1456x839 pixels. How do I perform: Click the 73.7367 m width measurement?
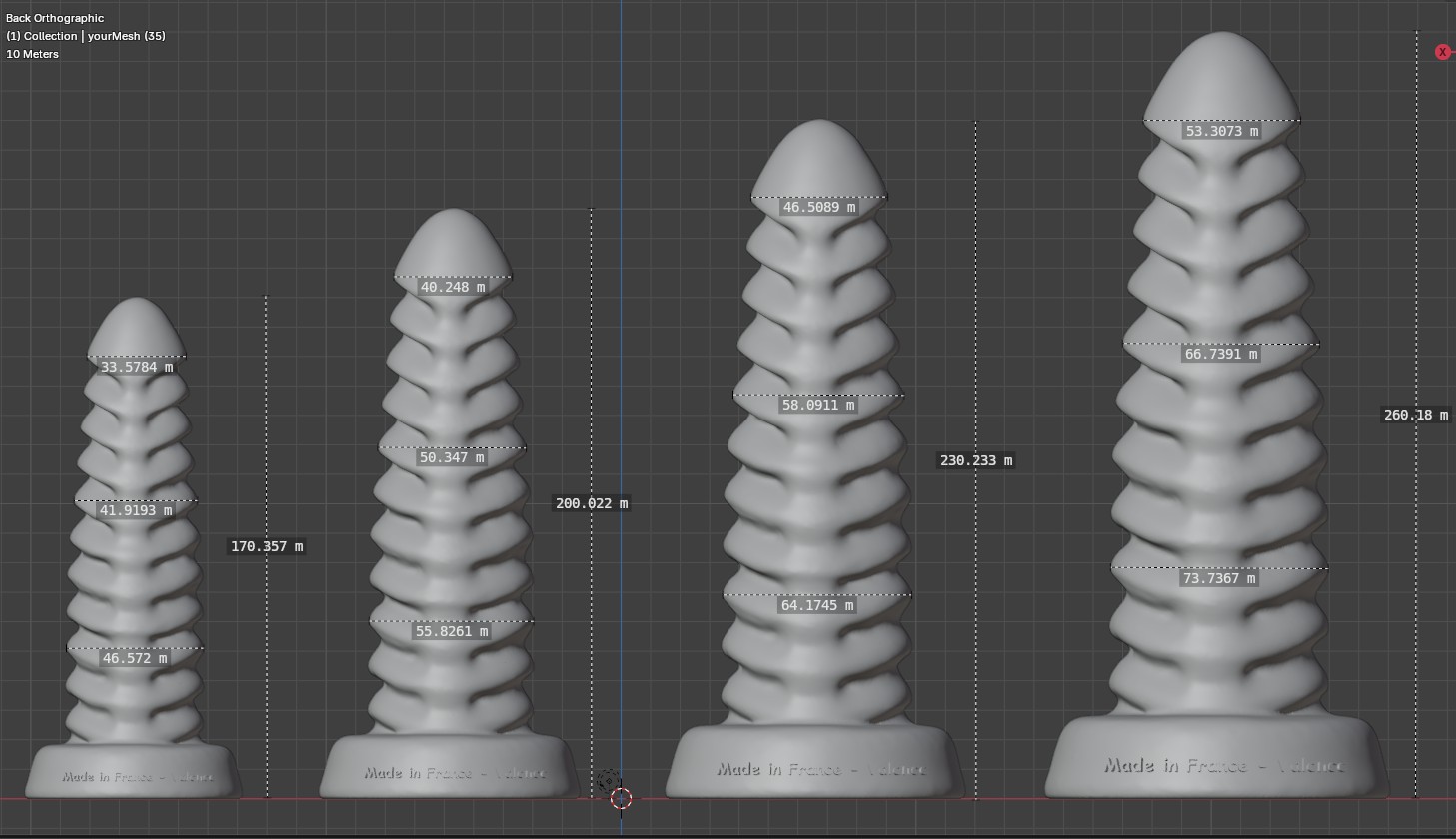[x=1219, y=578]
